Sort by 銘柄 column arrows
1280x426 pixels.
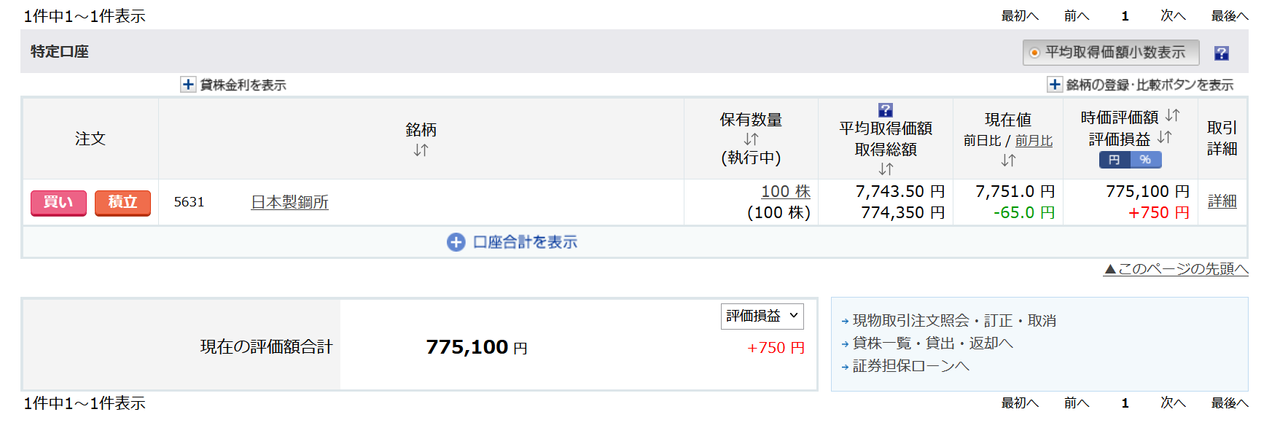(421, 150)
